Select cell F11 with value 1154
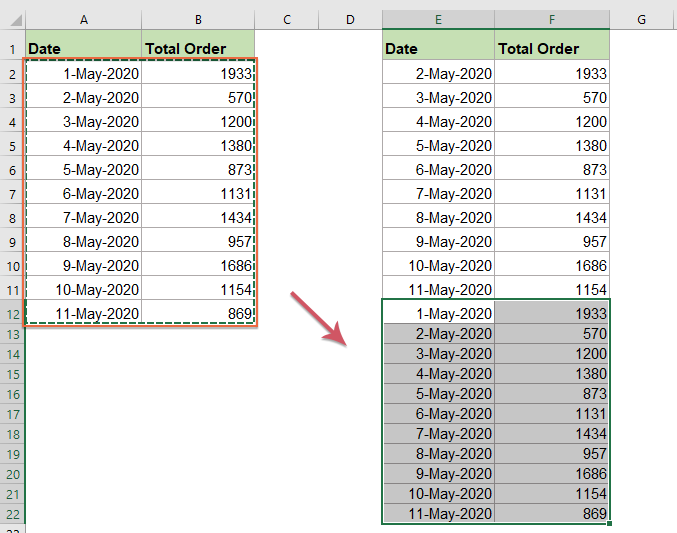677x533 pixels. point(552,289)
